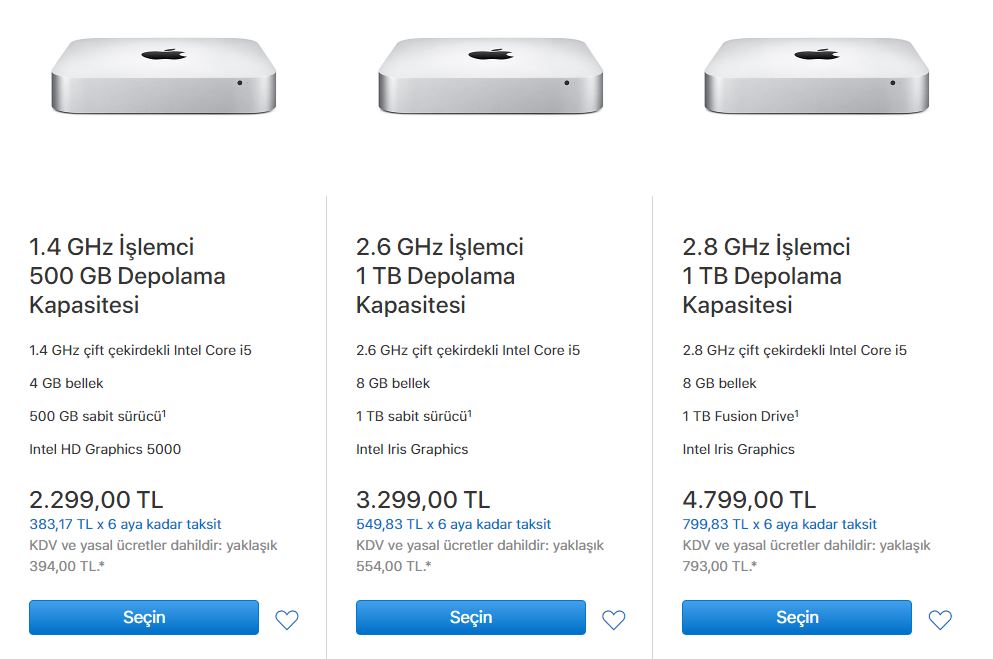Click the heart icon for 2.6 GHz model
This screenshot has height=659, width=993.
[613, 620]
